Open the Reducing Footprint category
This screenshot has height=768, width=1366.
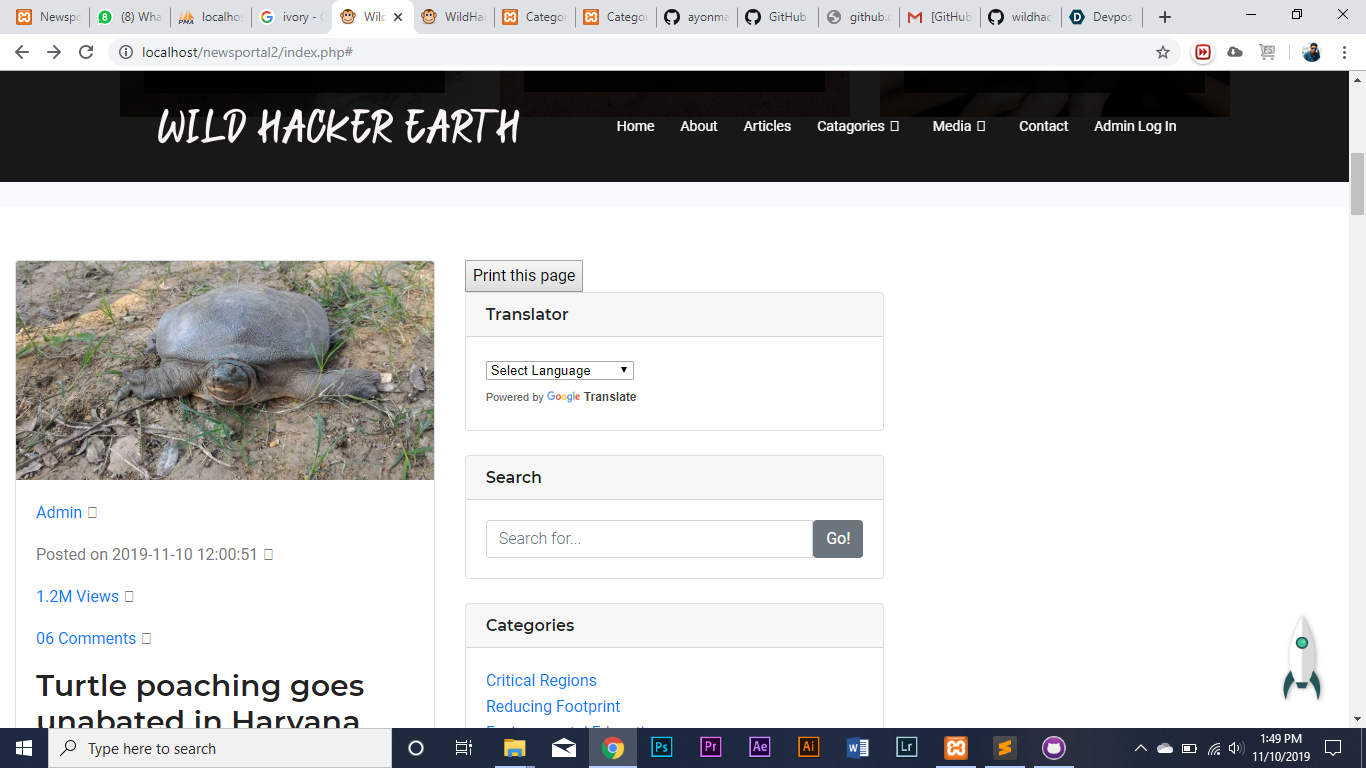click(x=553, y=706)
